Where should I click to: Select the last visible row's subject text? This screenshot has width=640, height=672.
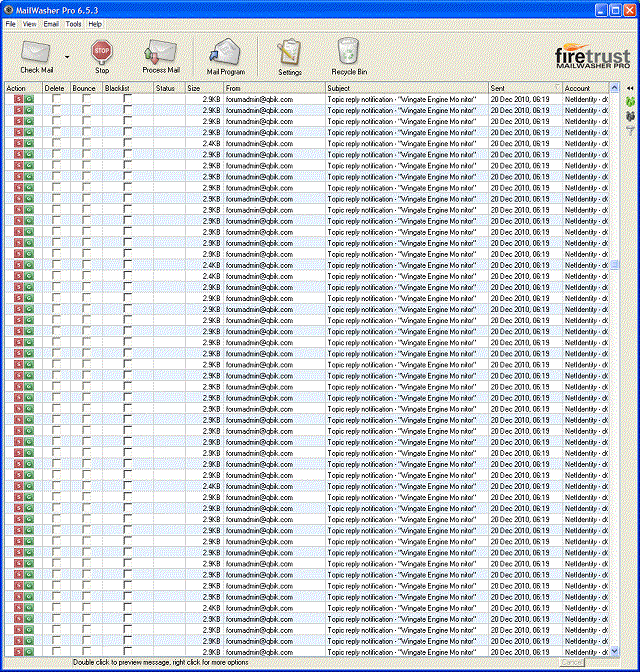point(402,652)
